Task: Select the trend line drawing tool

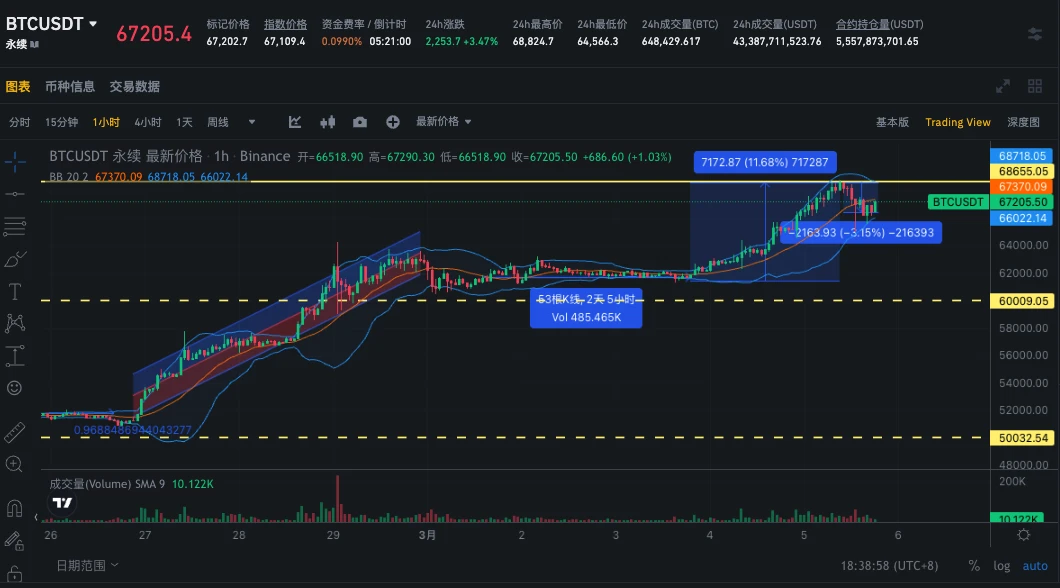Action: point(14,193)
